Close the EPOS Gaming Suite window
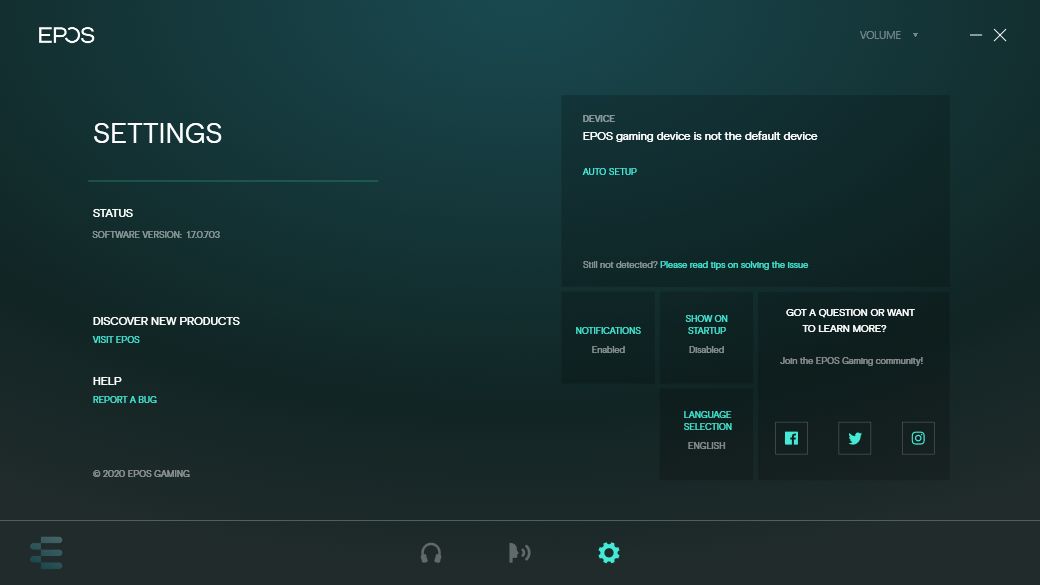Image resolution: width=1040 pixels, height=585 pixels. (x=1000, y=35)
